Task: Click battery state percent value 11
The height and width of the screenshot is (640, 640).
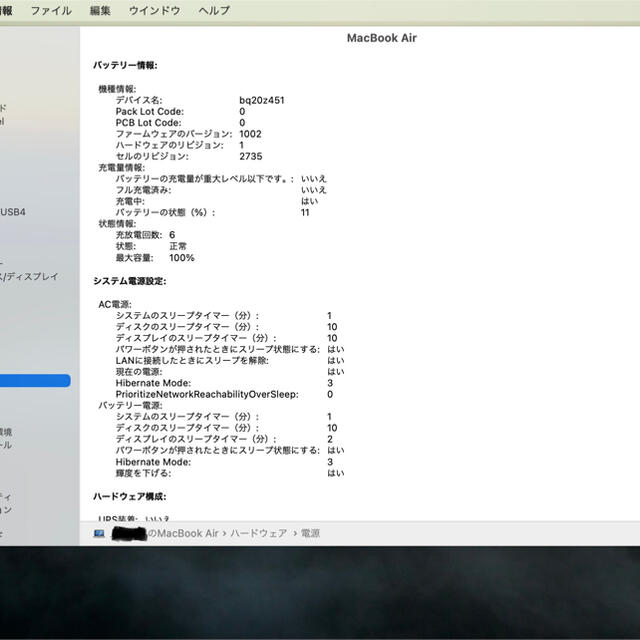Action: click(x=305, y=212)
